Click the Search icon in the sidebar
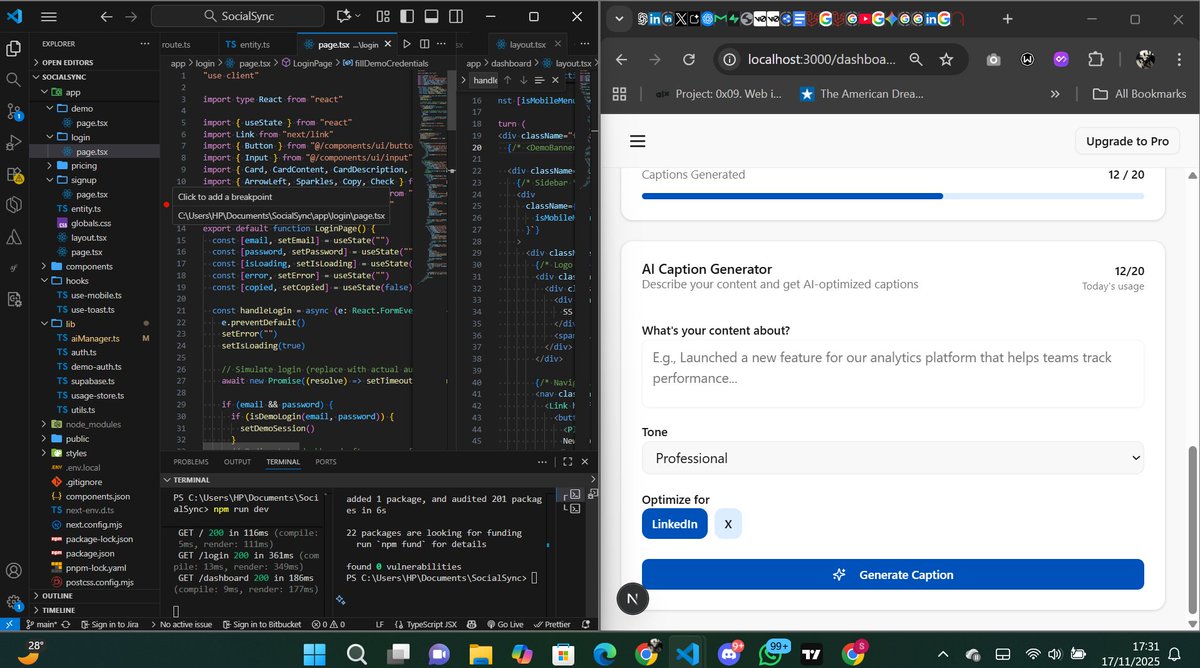1200x668 pixels. pos(14,79)
